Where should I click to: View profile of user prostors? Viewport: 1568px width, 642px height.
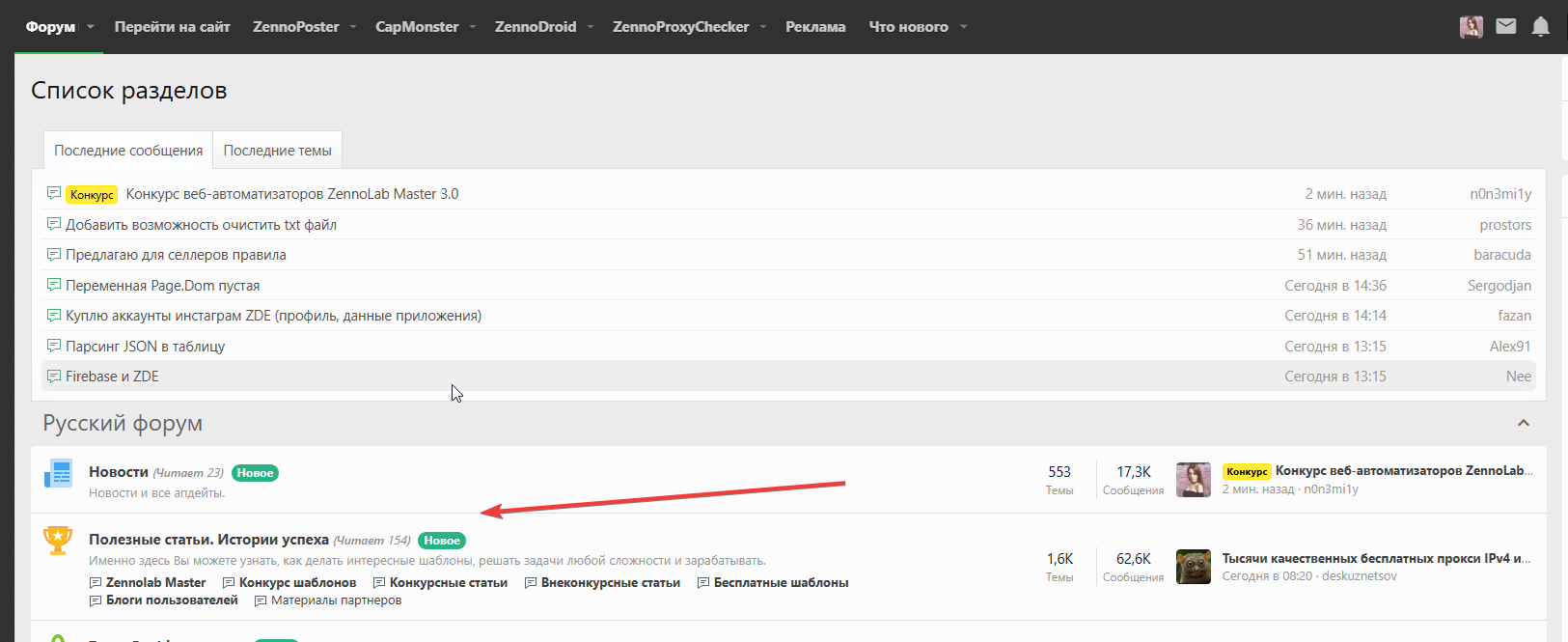coord(1505,225)
